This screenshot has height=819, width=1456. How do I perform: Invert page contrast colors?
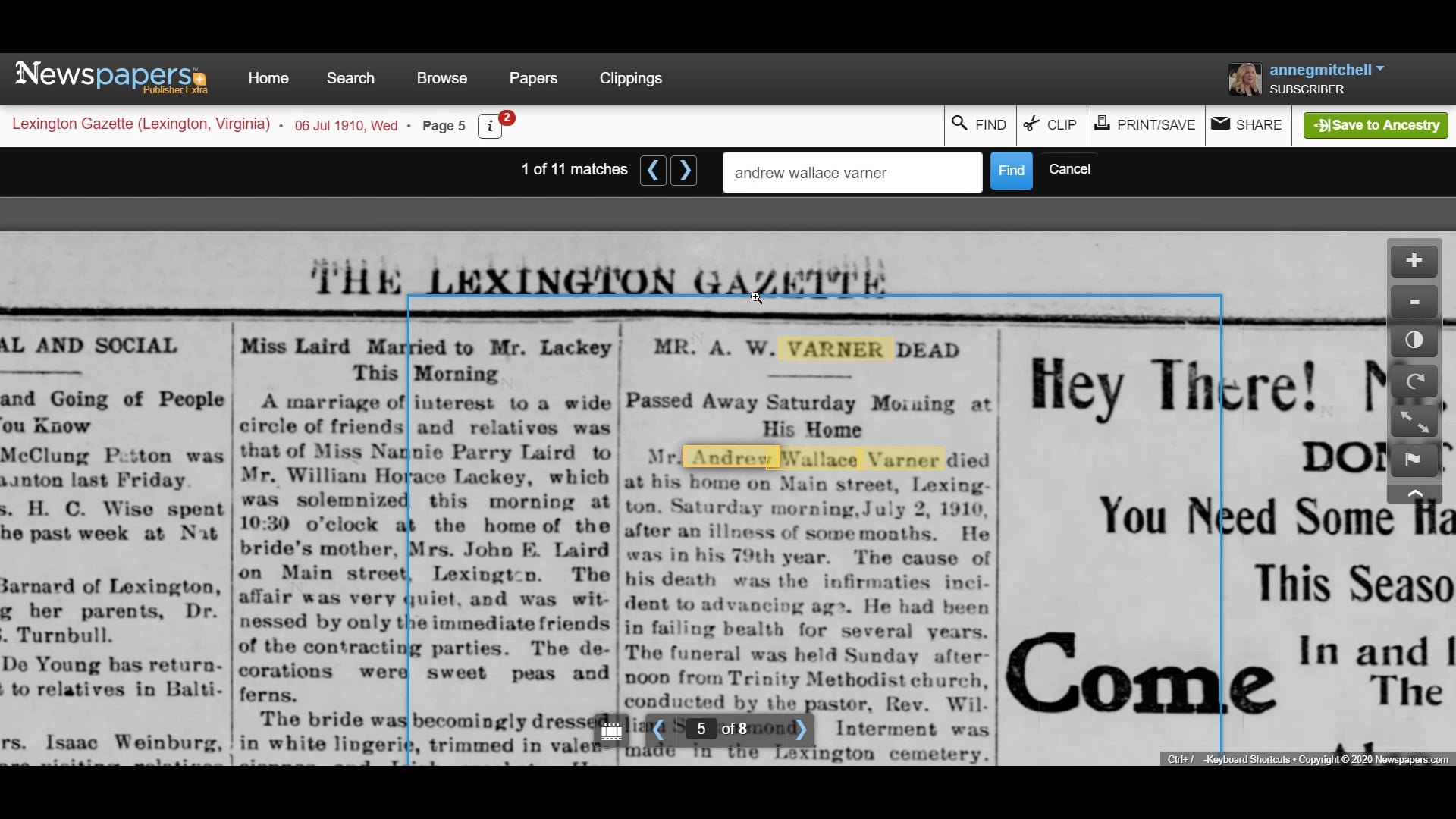[1414, 340]
